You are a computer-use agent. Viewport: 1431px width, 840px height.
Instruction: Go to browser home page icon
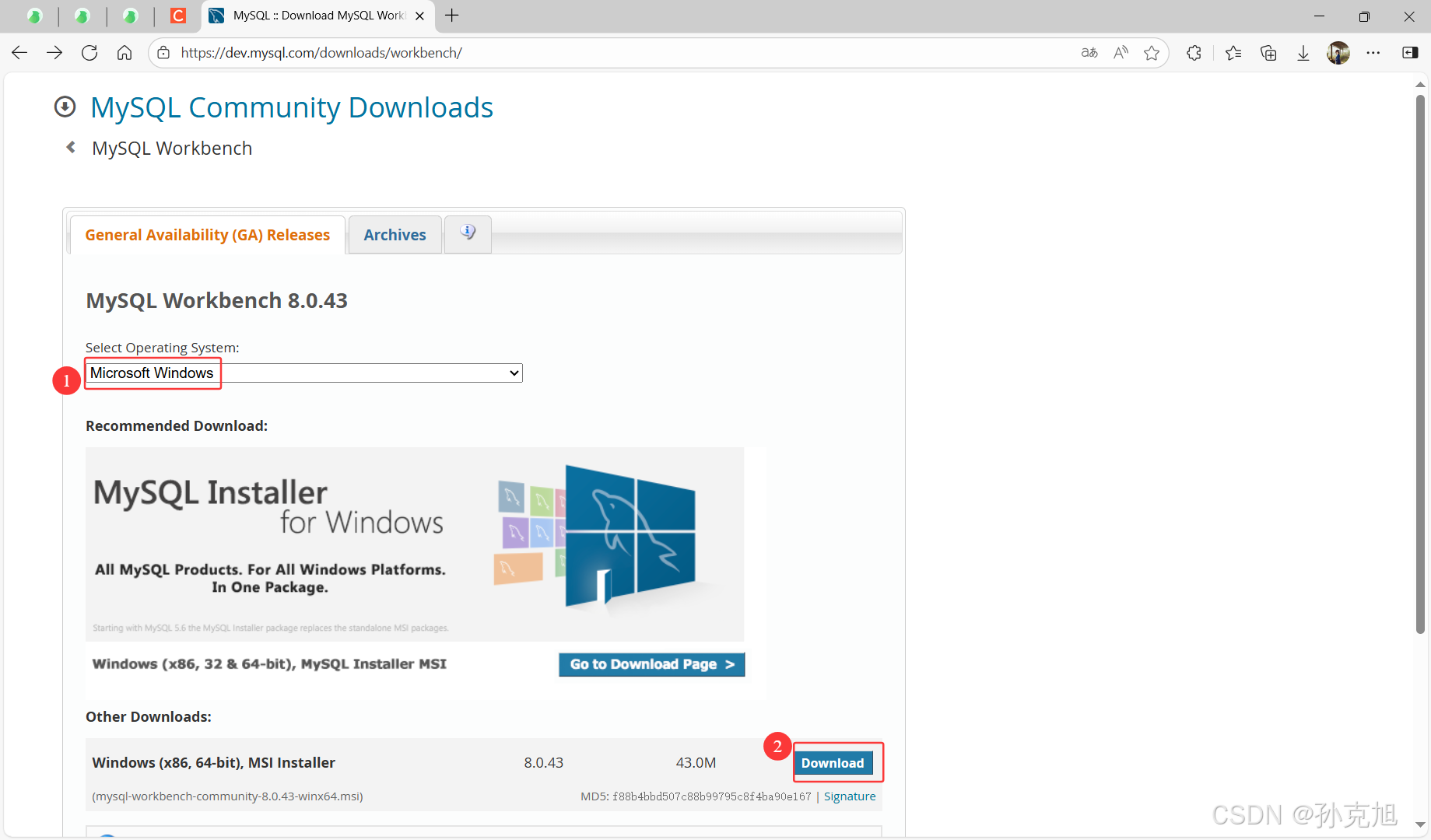(125, 53)
